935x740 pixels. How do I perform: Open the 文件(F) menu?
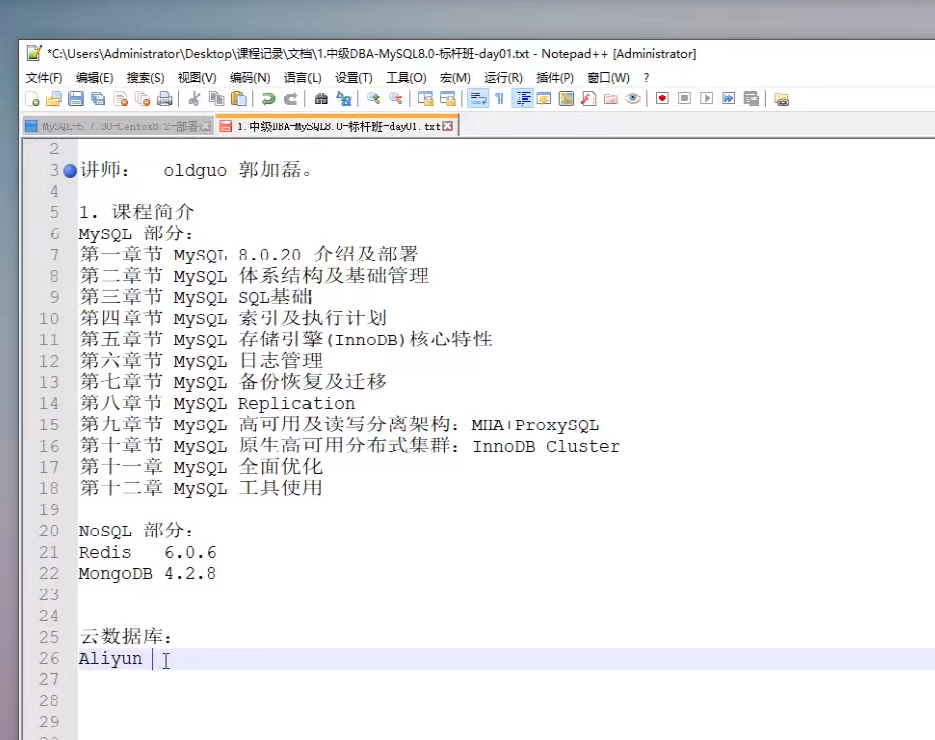[x=44, y=78]
